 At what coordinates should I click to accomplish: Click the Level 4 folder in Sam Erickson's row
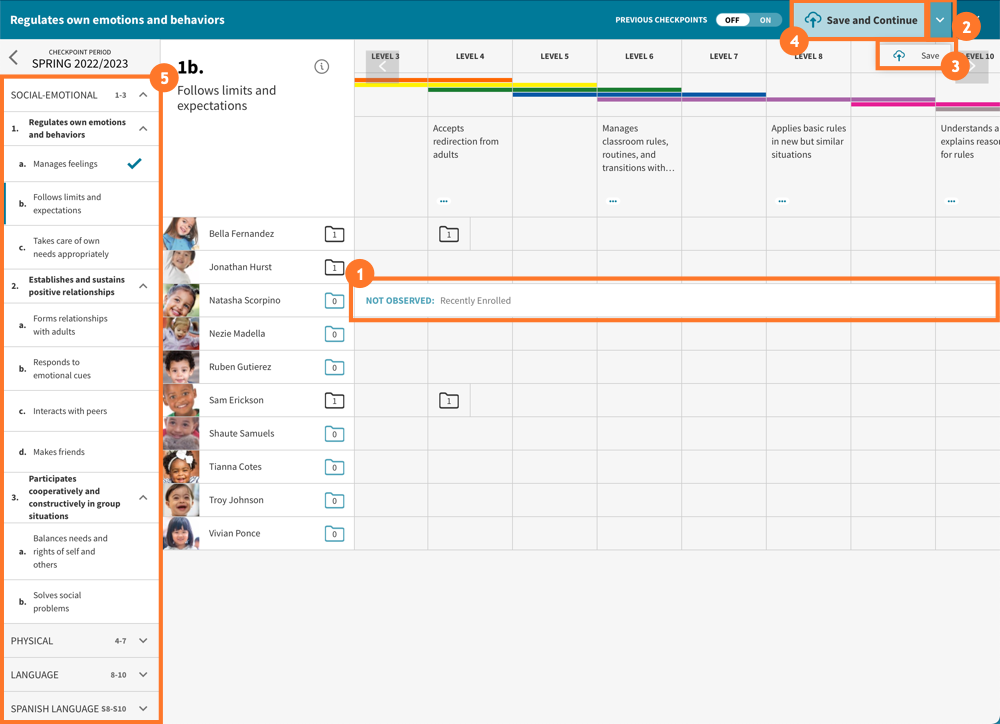[449, 401]
